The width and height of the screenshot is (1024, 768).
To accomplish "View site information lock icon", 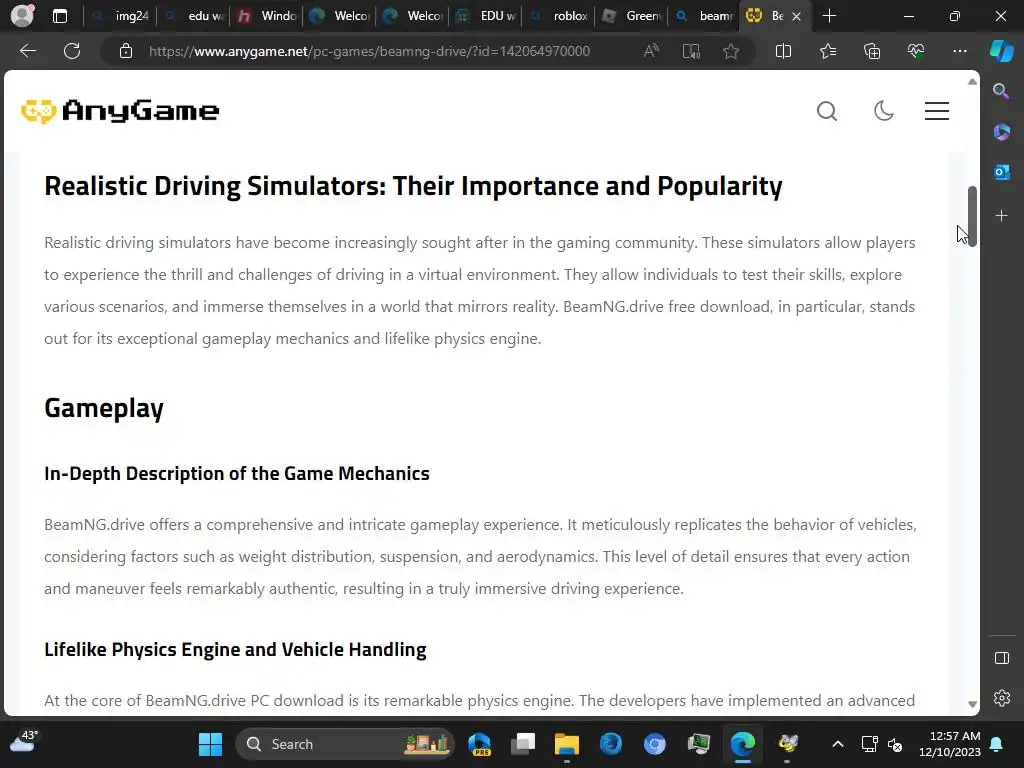I will click(x=126, y=51).
